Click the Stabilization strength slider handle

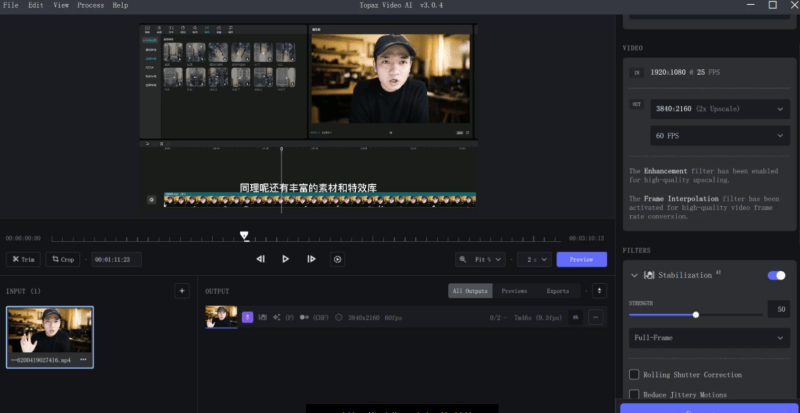coord(696,314)
